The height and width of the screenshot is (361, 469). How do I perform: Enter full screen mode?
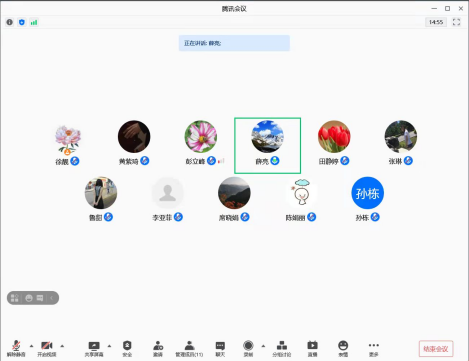tap(456, 22)
